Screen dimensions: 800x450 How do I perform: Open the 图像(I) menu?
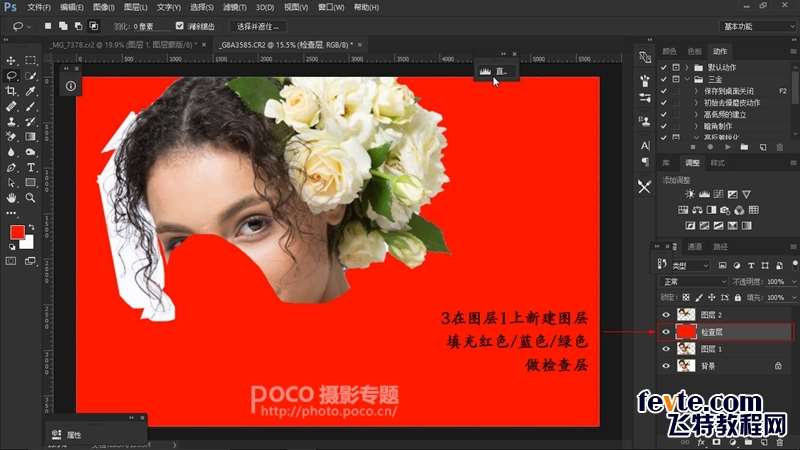[x=104, y=8]
